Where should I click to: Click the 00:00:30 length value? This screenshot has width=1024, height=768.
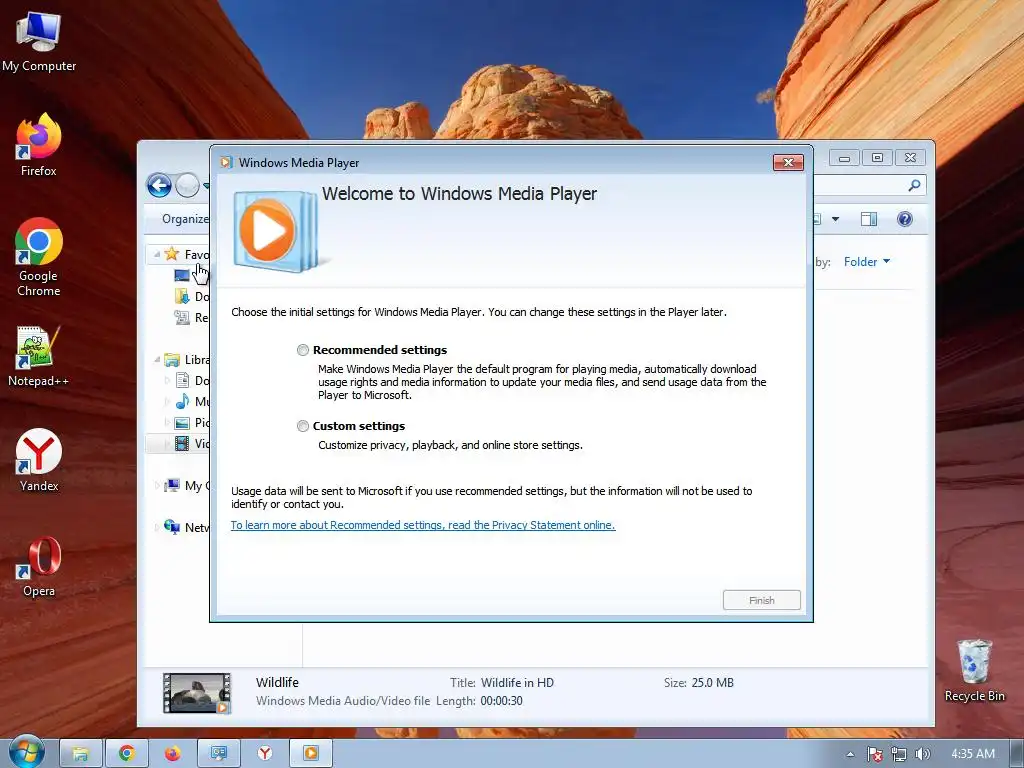(502, 701)
